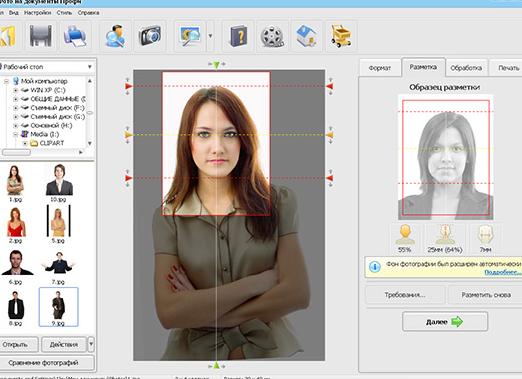Click the Образец разметки sample image
This screenshot has width=522, height=379.
[x=445, y=157]
